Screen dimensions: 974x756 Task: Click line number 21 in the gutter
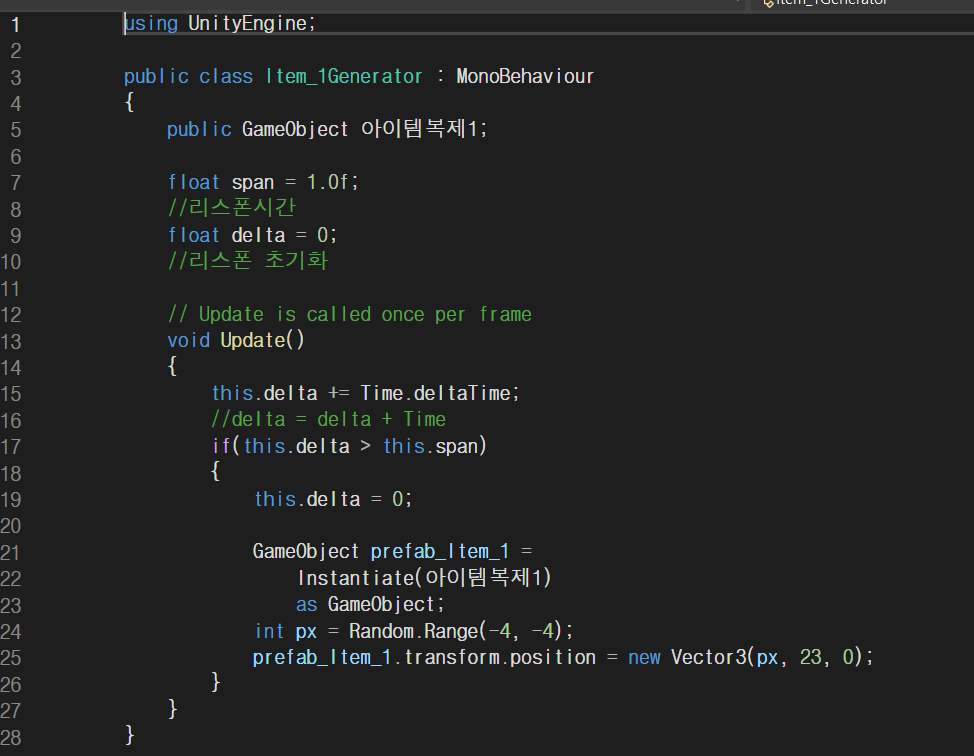[x=11, y=553]
